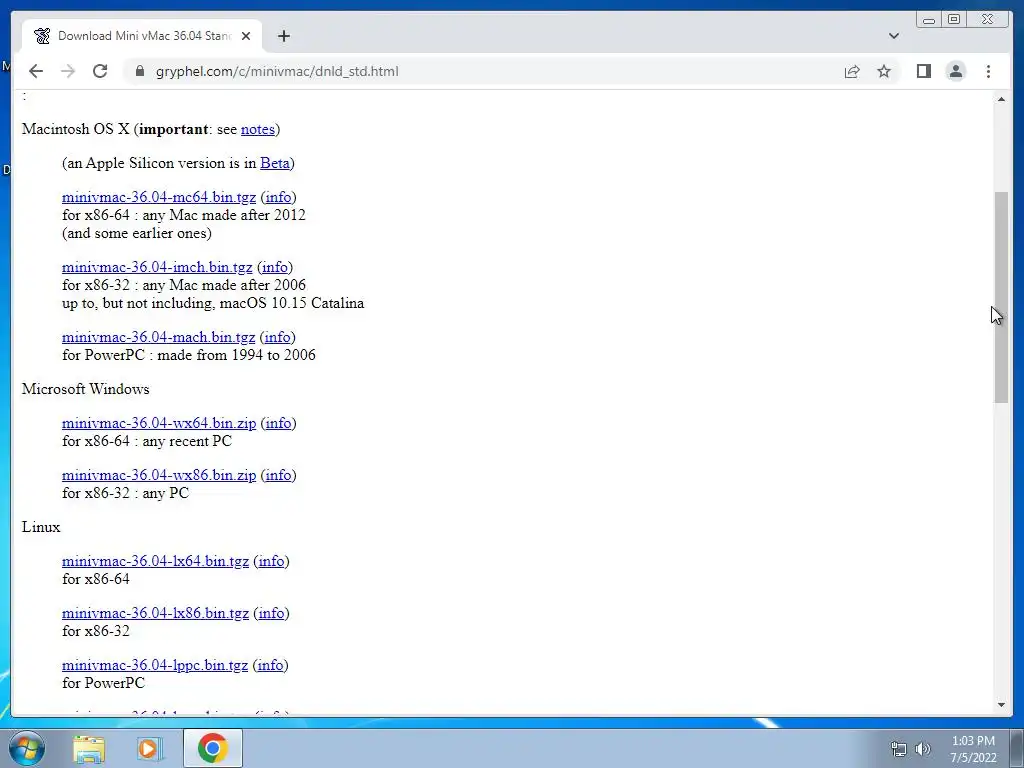Image resolution: width=1024 pixels, height=768 pixels.
Task: Open info for the wx64 Windows build
Action: [278, 423]
